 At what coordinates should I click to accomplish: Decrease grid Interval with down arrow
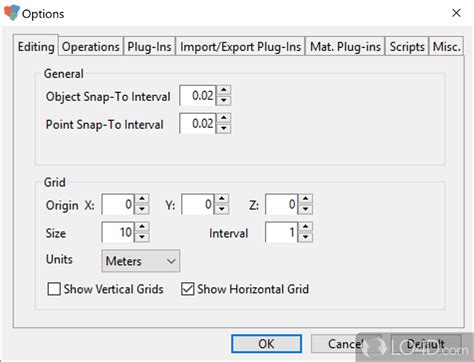point(306,237)
